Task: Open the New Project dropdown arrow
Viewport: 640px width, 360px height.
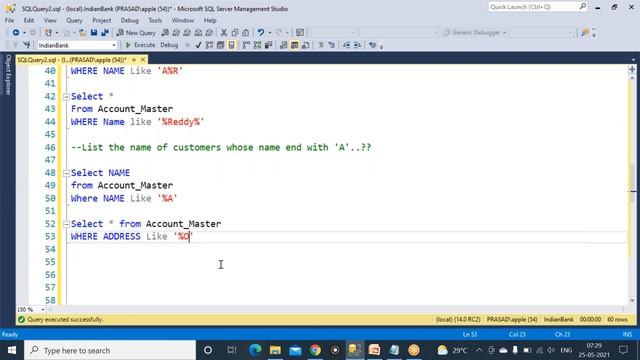Action: (x=57, y=33)
